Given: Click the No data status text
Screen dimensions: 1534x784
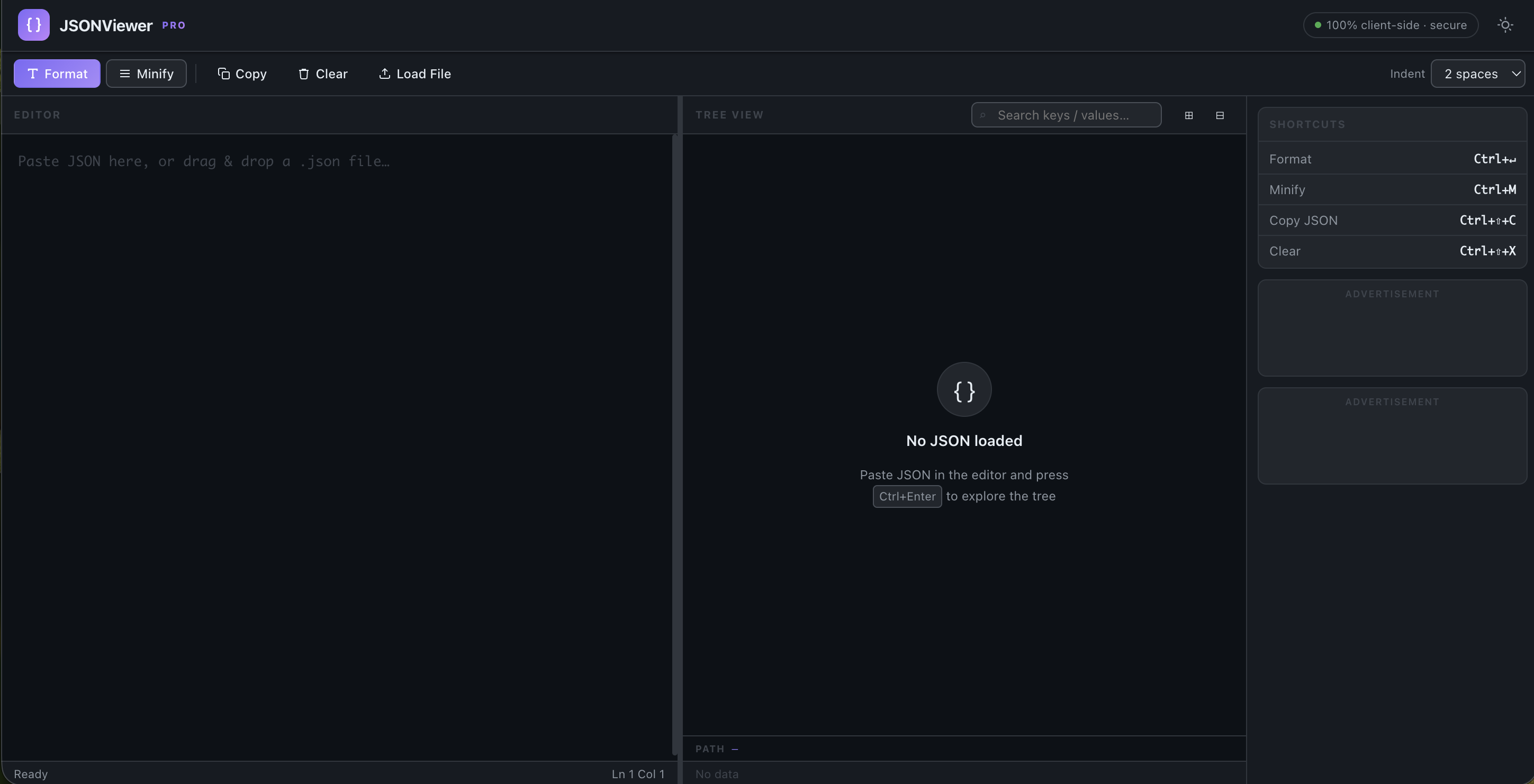Looking at the screenshot, I should click(717, 774).
